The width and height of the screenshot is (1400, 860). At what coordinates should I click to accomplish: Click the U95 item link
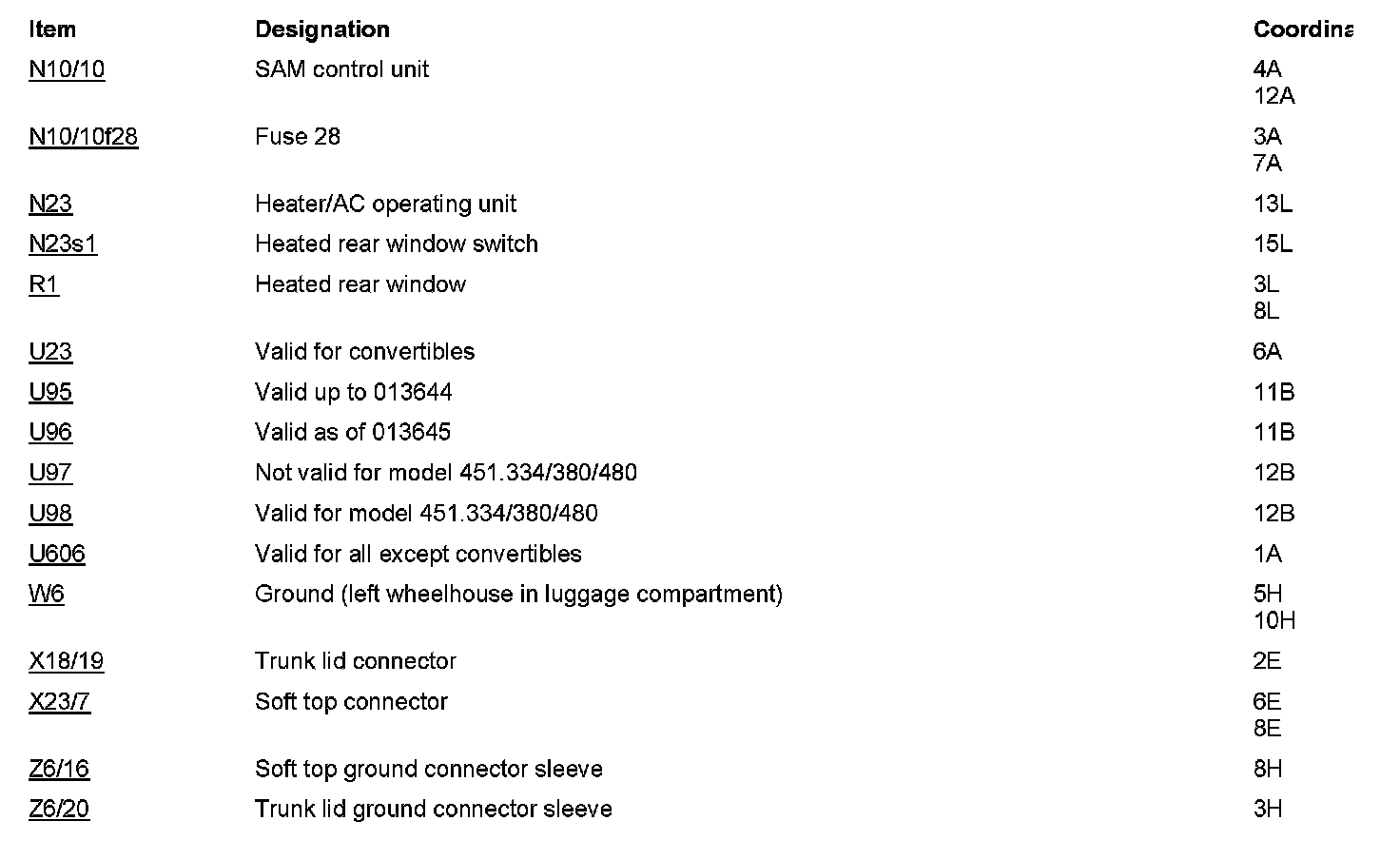(x=50, y=392)
